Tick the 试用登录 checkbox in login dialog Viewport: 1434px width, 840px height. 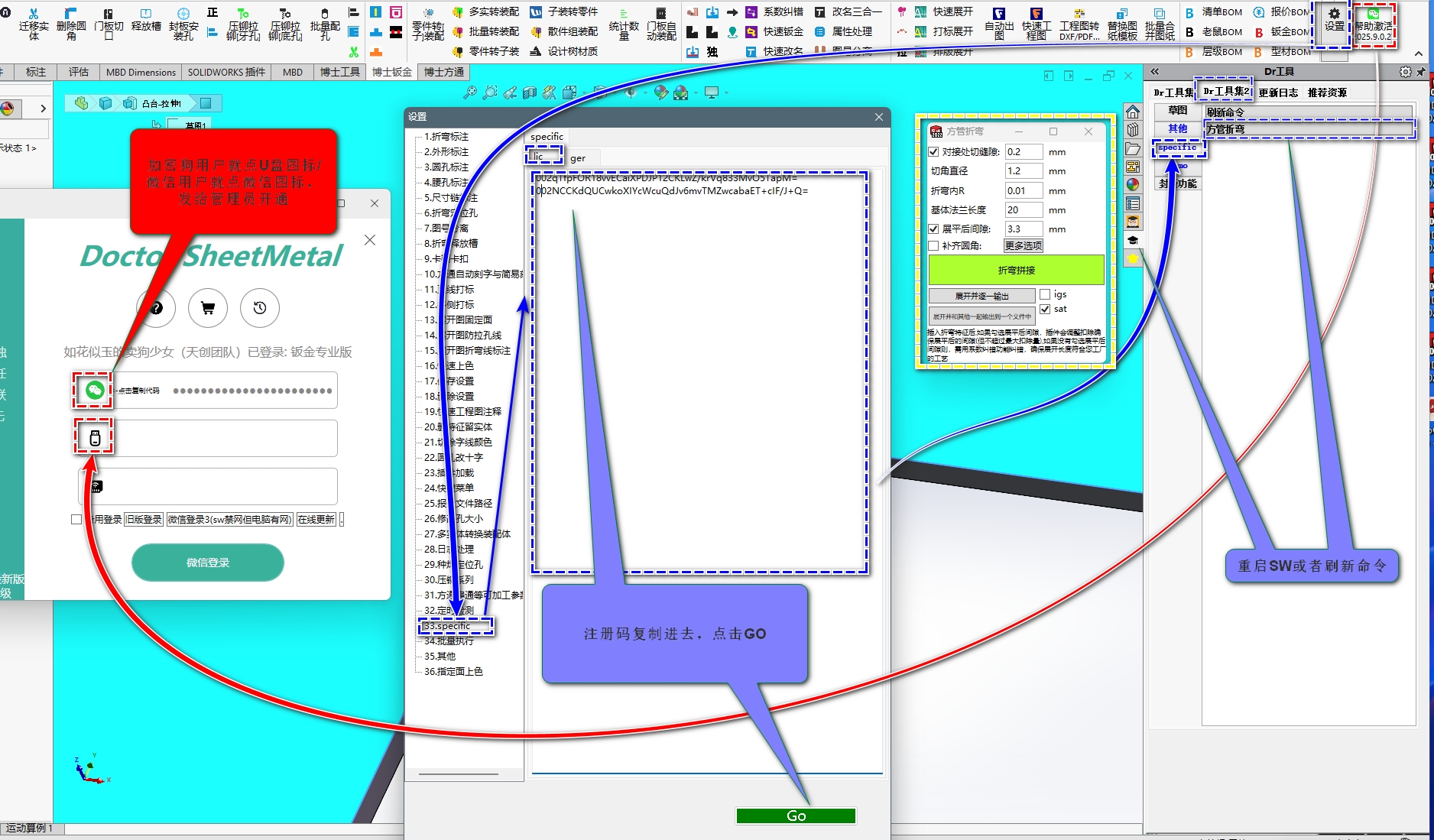(76, 519)
